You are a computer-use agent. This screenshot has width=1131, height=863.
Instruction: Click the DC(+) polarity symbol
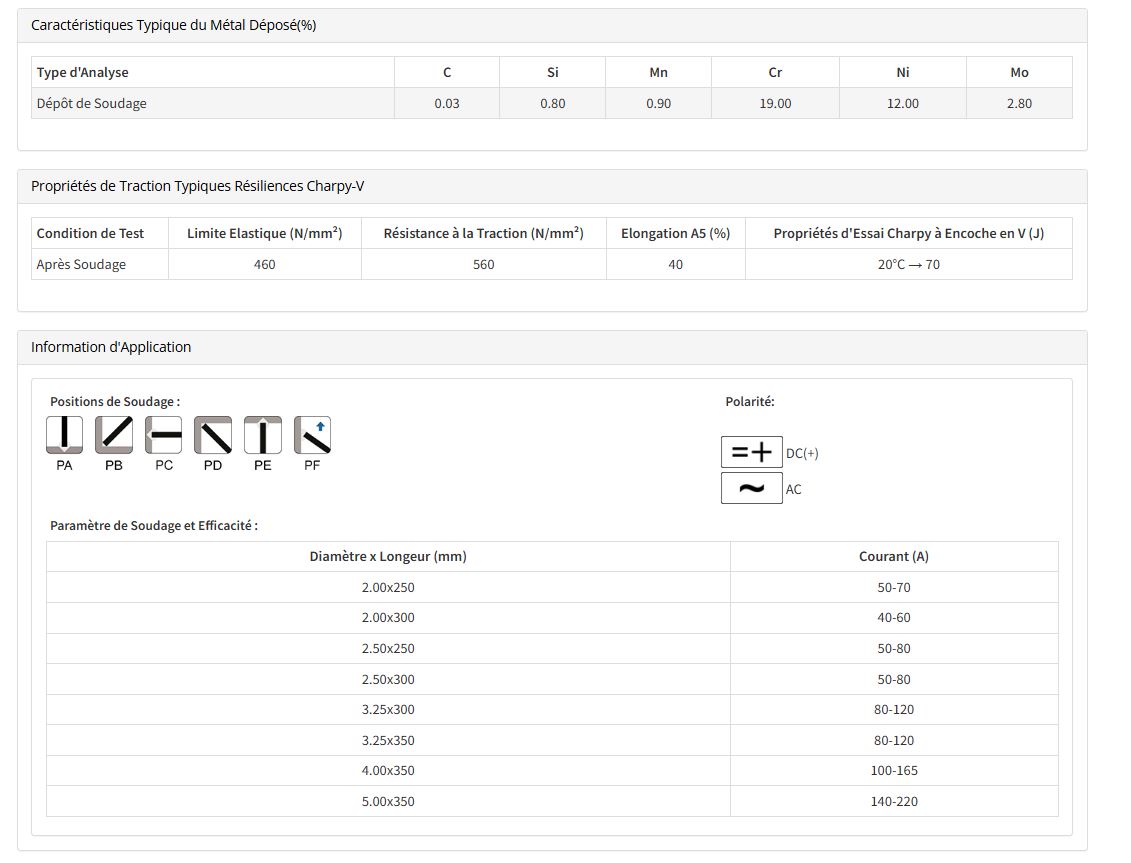click(751, 452)
